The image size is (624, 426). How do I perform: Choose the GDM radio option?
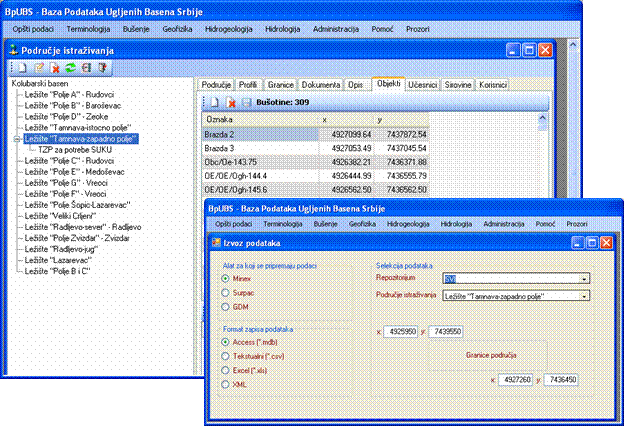[224, 308]
